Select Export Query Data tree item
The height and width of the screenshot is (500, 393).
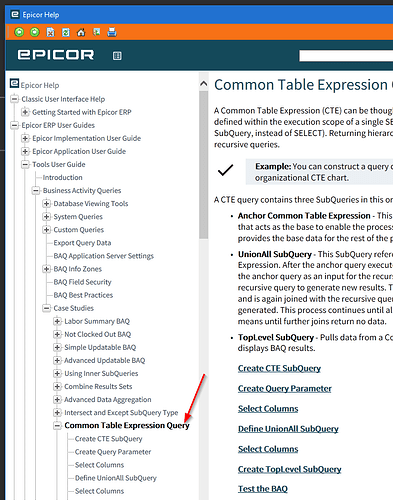(82, 243)
